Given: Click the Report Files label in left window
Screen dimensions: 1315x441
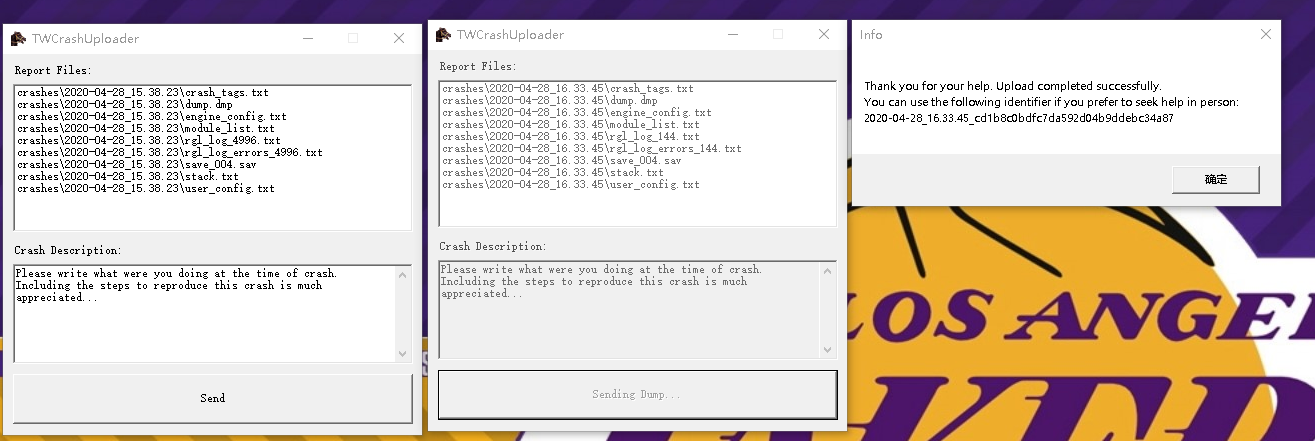Looking at the screenshot, I should [52, 71].
